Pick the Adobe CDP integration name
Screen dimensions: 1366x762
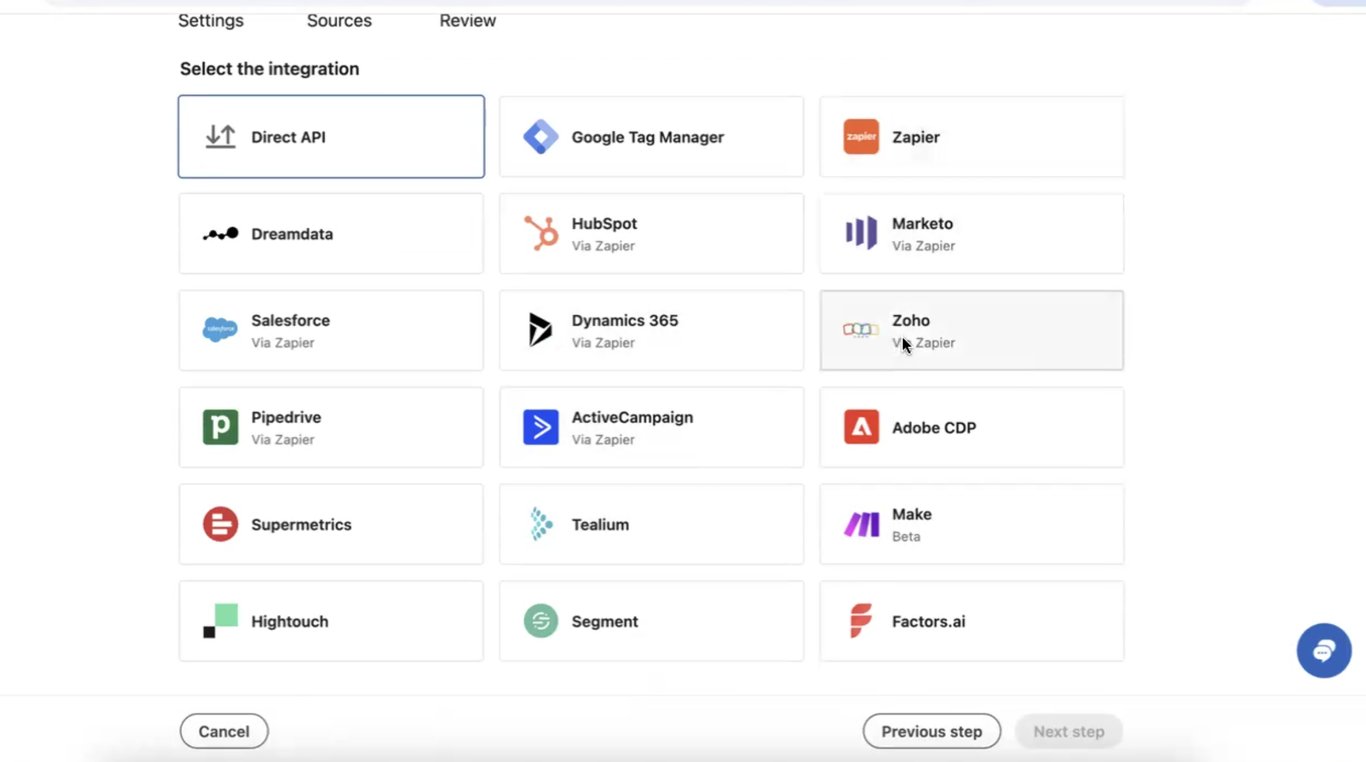pyautogui.click(x=934, y=427)
